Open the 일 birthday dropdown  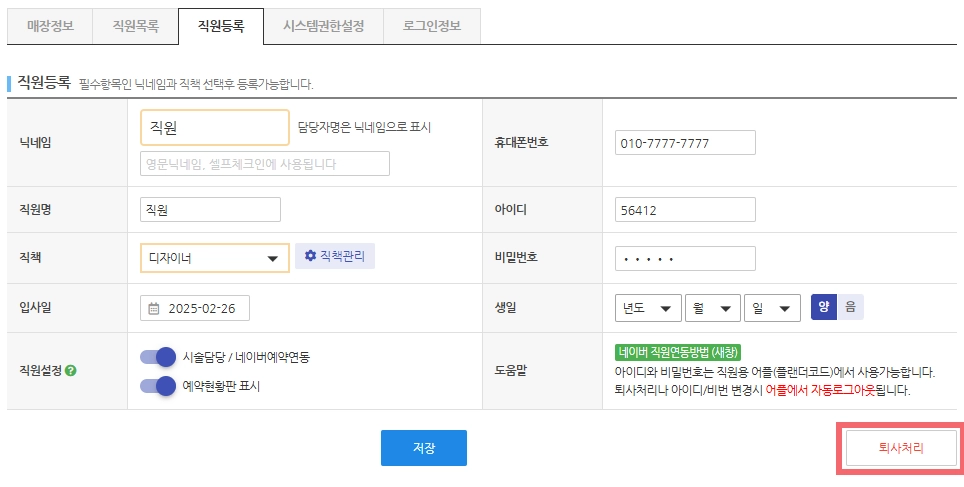coord(772,308)
